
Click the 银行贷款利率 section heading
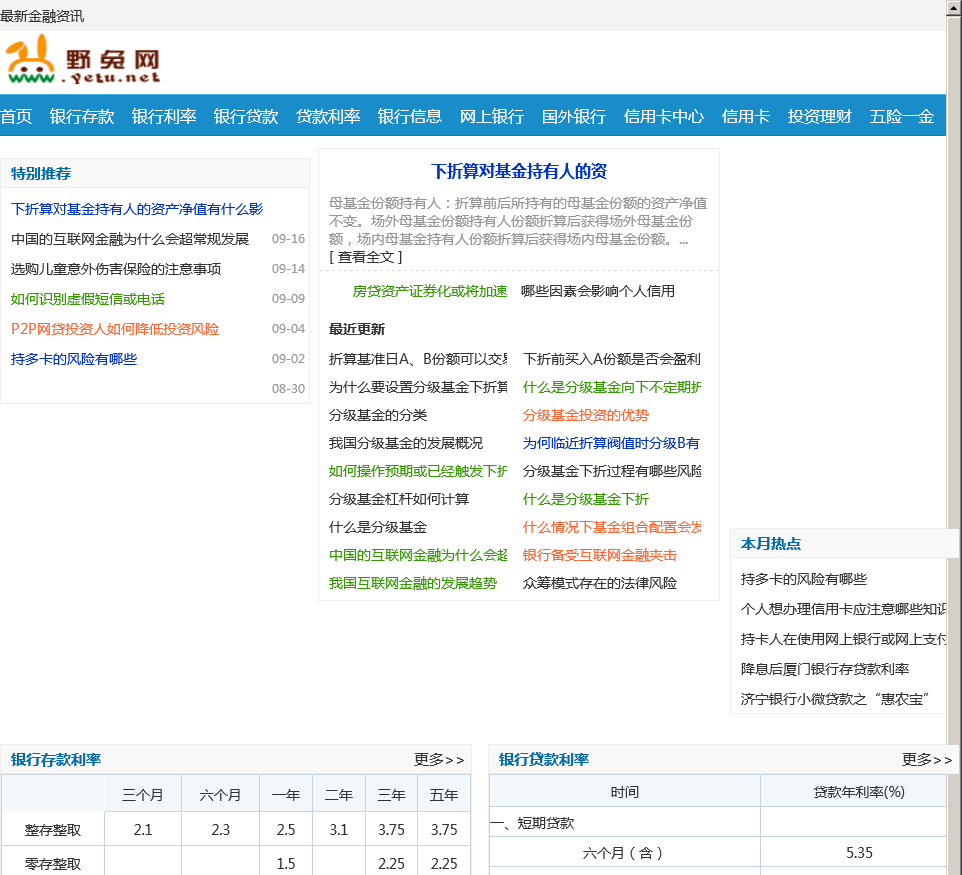(x=544, y=760)
